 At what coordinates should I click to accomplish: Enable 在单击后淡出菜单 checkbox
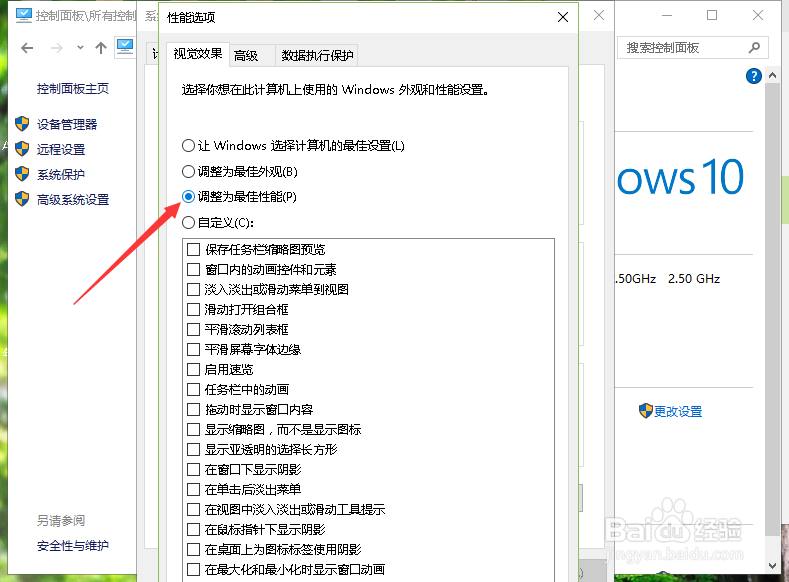(x=193, y=489)
